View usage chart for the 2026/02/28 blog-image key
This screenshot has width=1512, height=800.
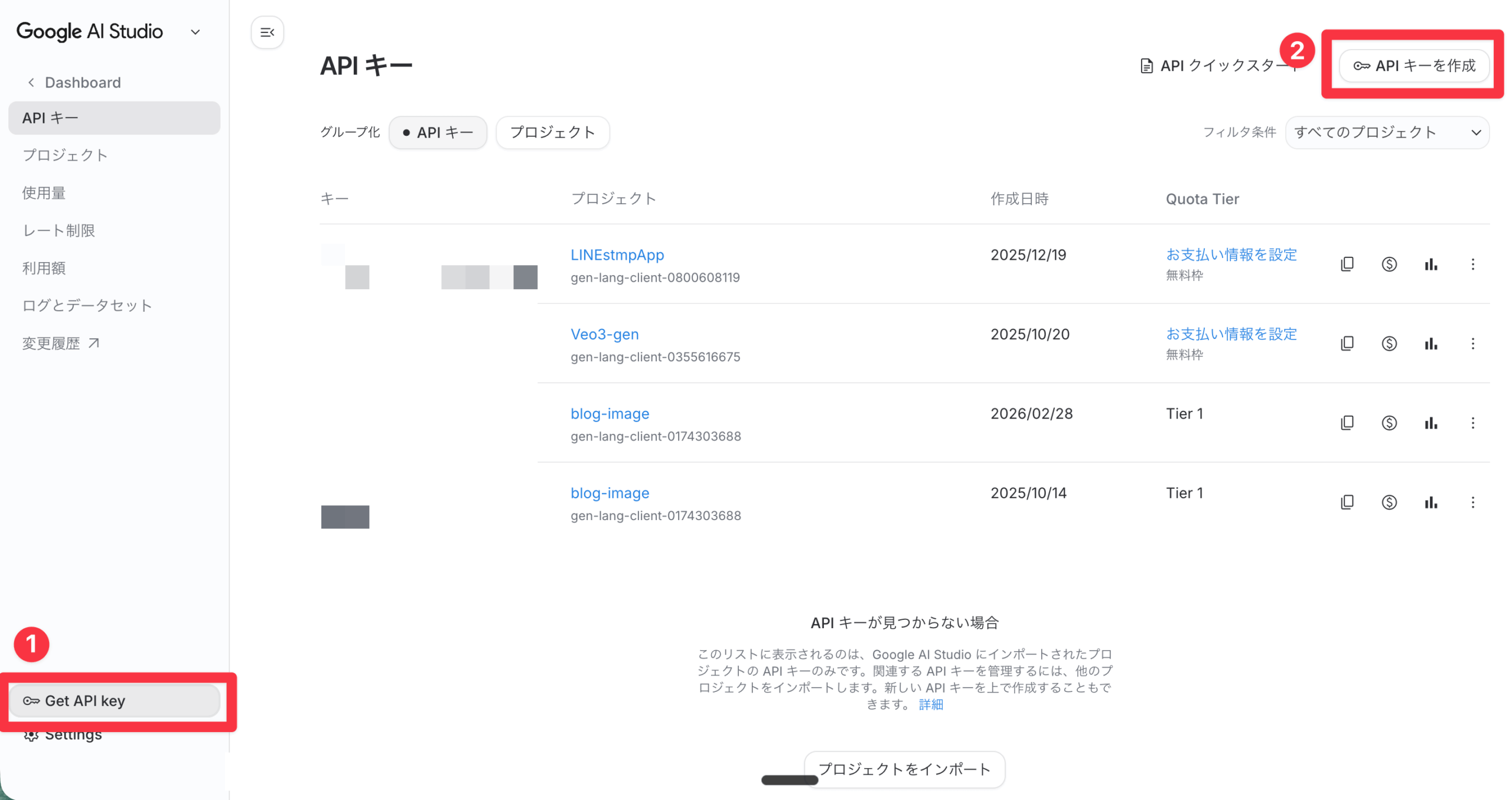tap(1430, 423)
